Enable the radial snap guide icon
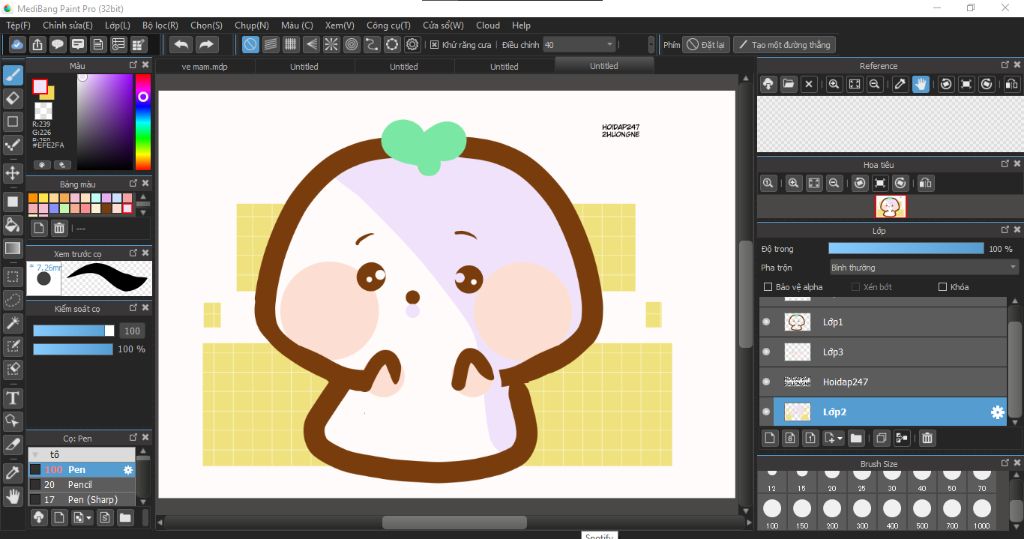Image resolution: width=1024 pixels, height=539 pixels. [331, 44]
